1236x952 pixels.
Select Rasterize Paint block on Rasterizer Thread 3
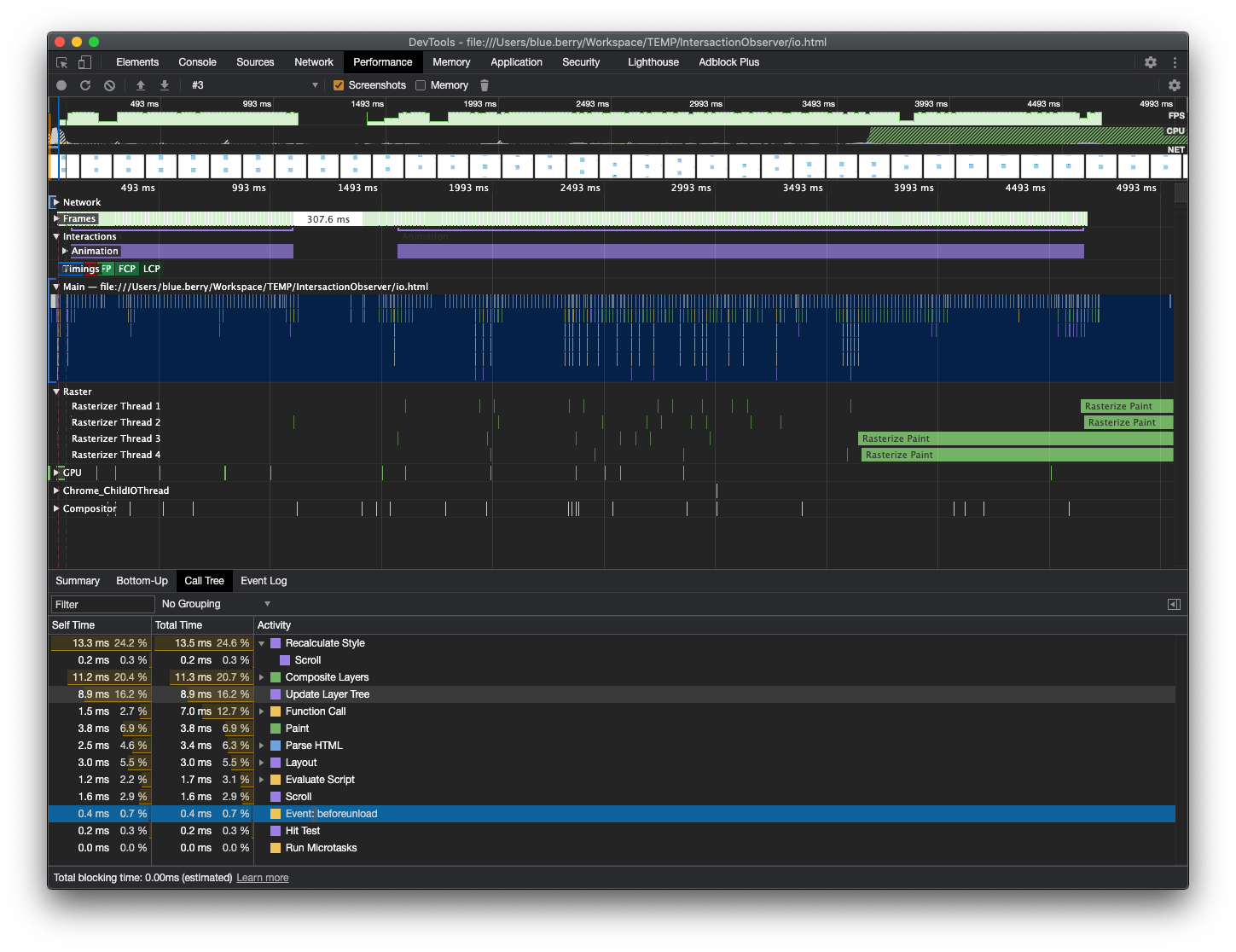[1015, 438]
